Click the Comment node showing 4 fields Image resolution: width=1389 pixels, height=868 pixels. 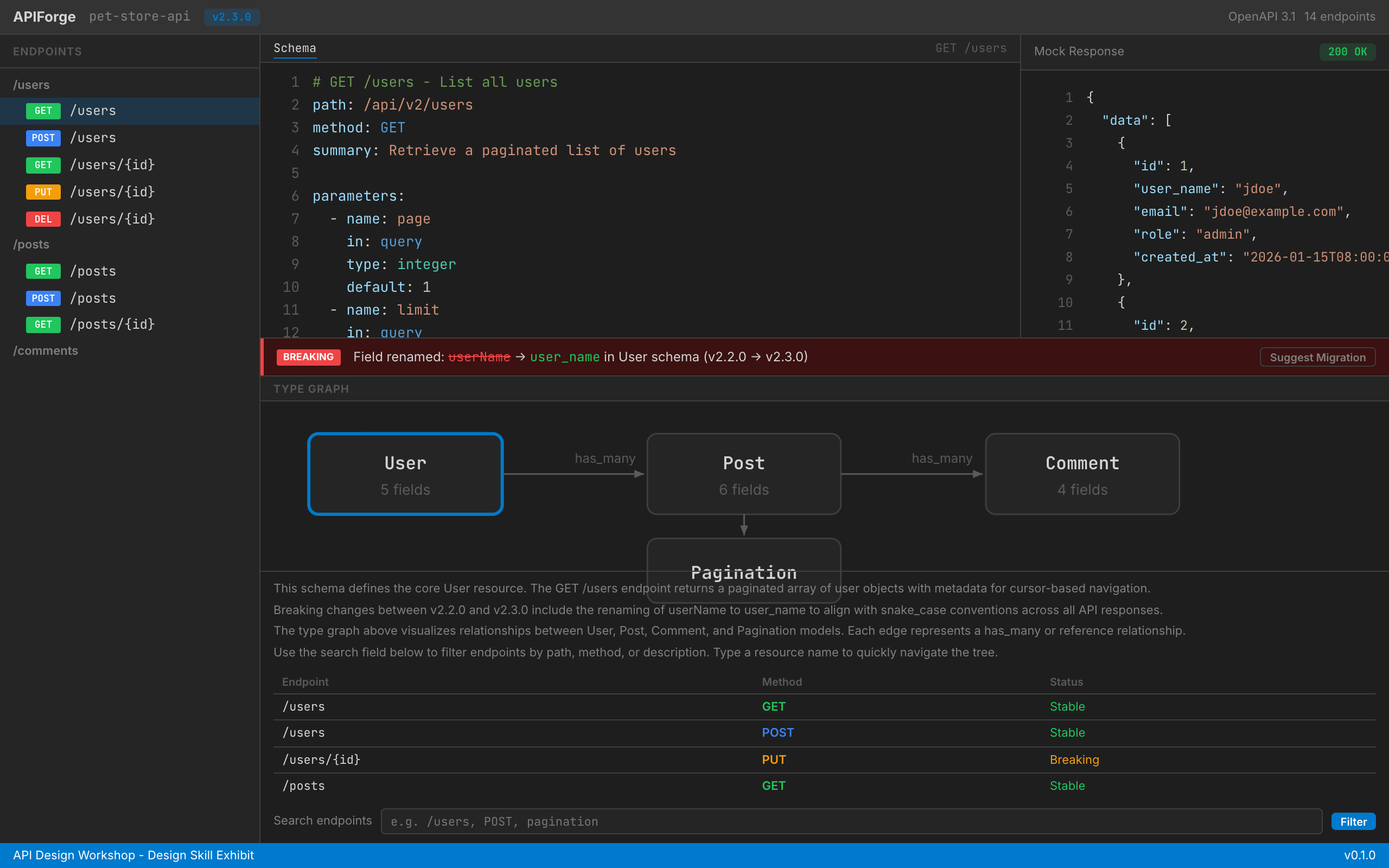point(1081,474)
